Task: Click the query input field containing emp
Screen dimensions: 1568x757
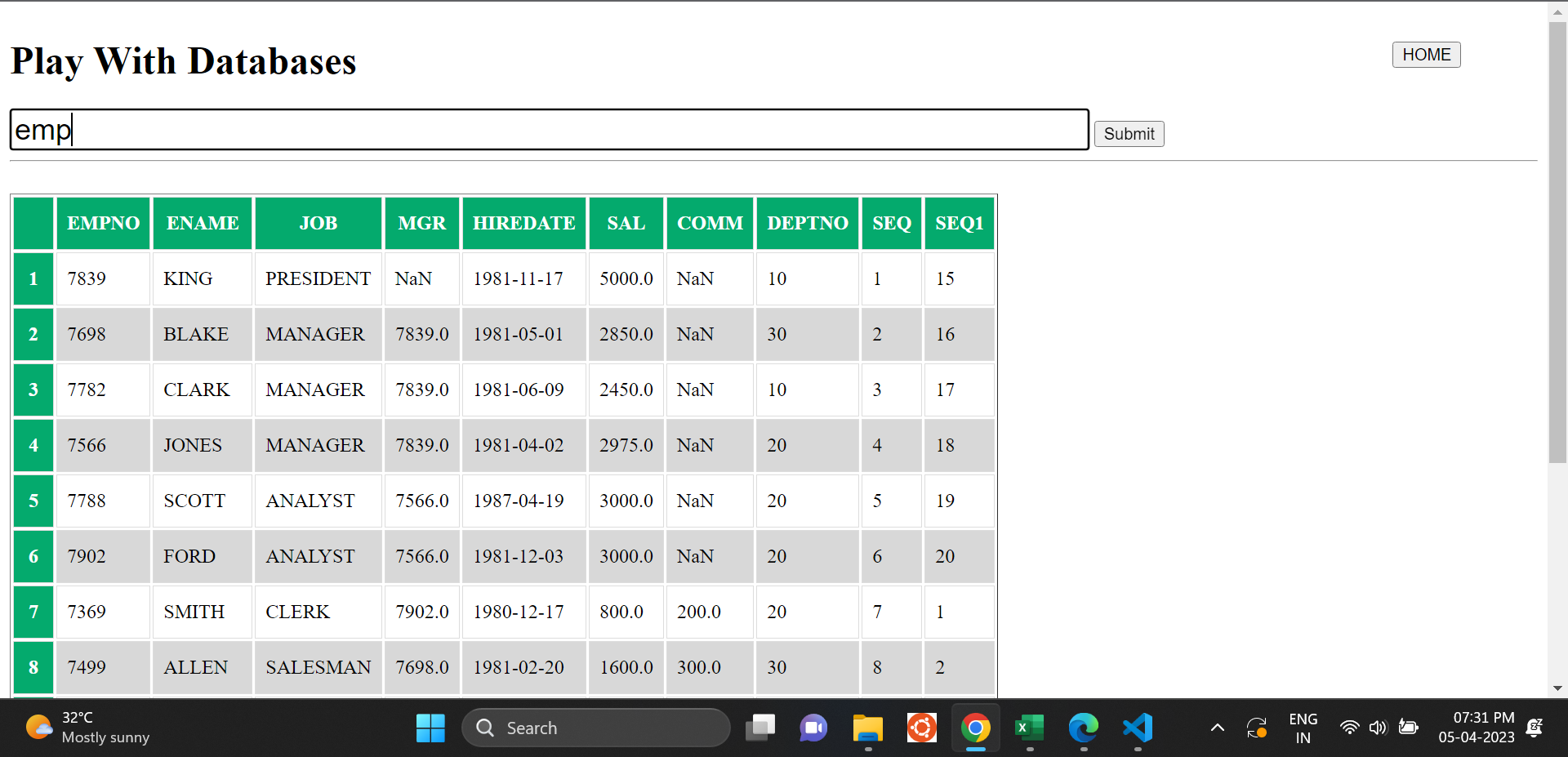Action: click(547, 129)
